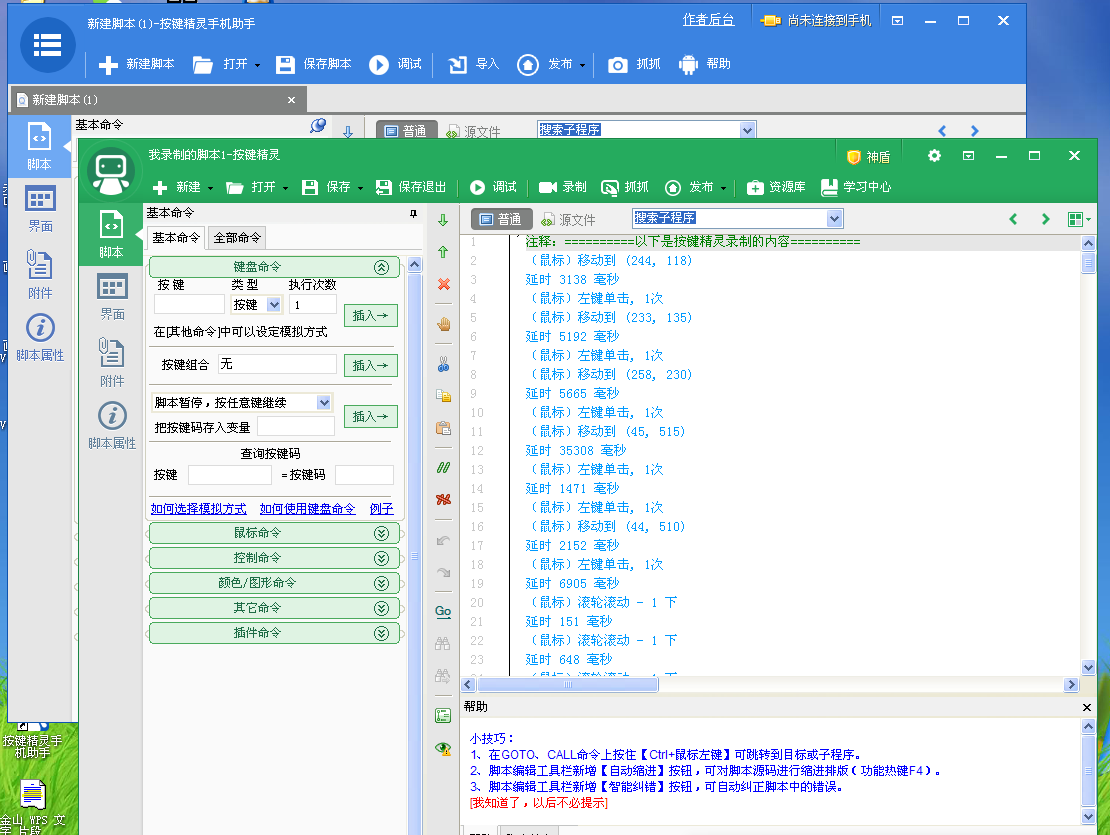Open the 学习中心 learning center
Viewport: 1110px width, 835px height.
pos(855,187)
